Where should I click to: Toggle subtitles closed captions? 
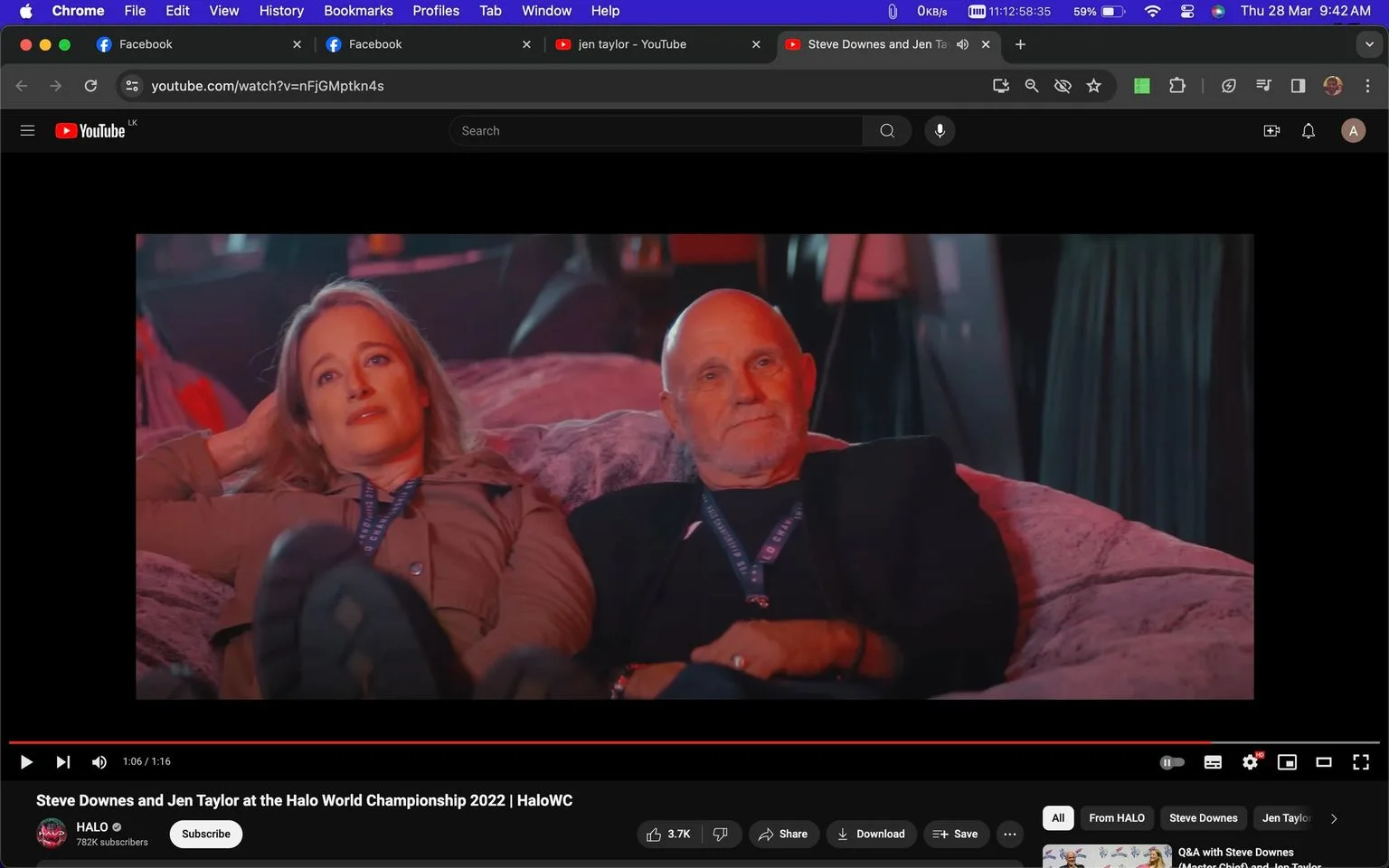coord(1214,762)
